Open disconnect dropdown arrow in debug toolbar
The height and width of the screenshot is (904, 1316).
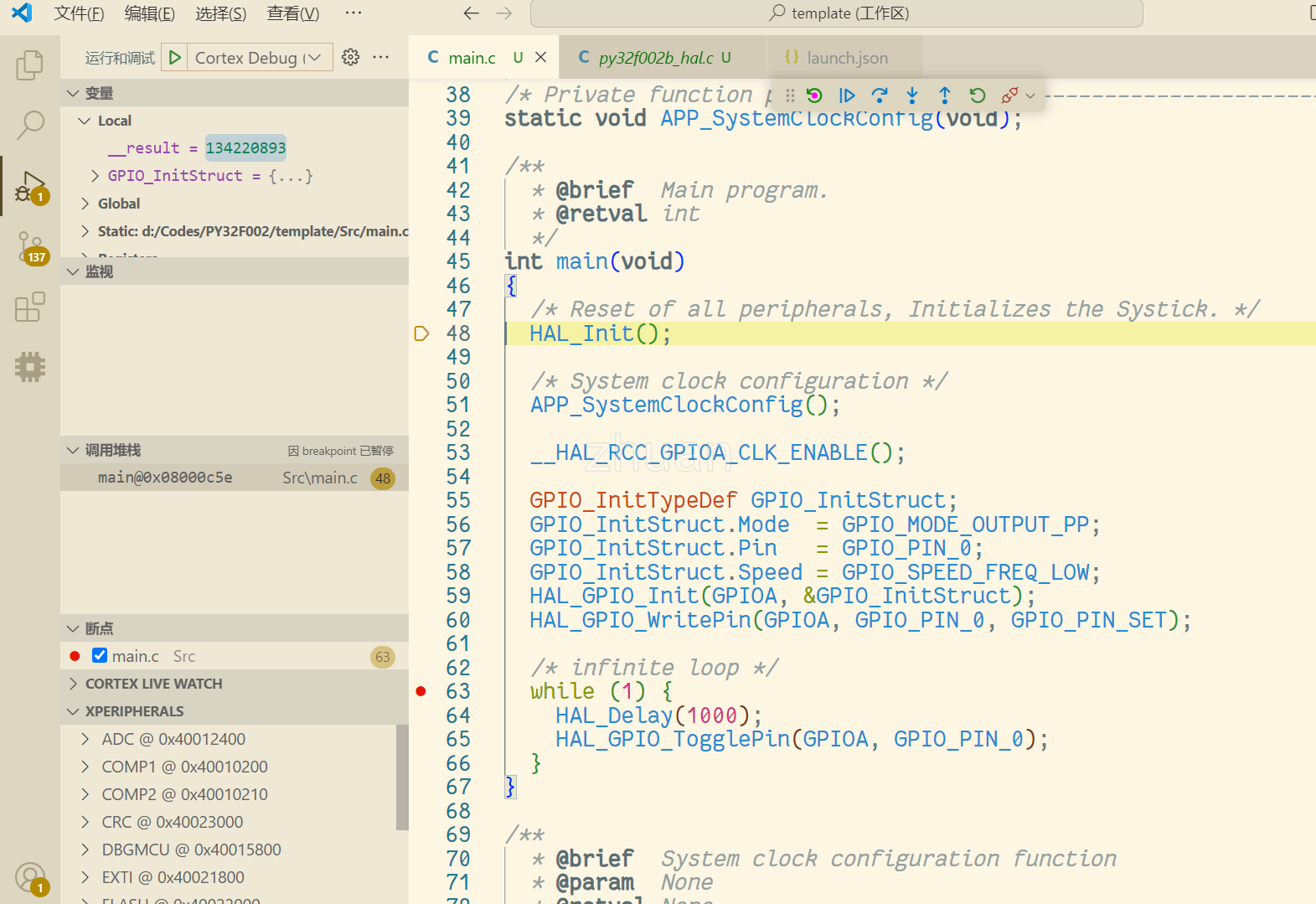(x=1030, y=96)
